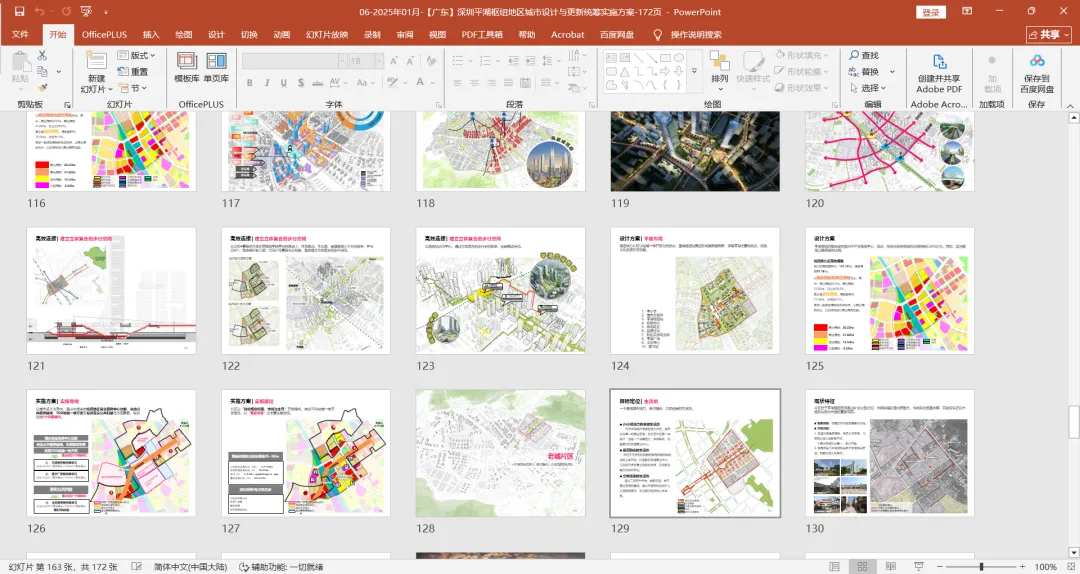Screen dimensions: 1080x574
Task: Open the Acrobat ribbon tab
Action: (x=568, y=34)
